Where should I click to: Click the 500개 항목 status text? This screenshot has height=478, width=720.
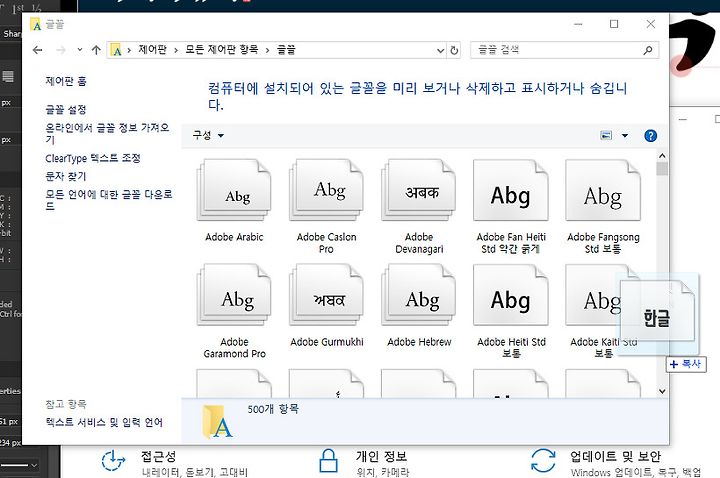tap(273, 409)
